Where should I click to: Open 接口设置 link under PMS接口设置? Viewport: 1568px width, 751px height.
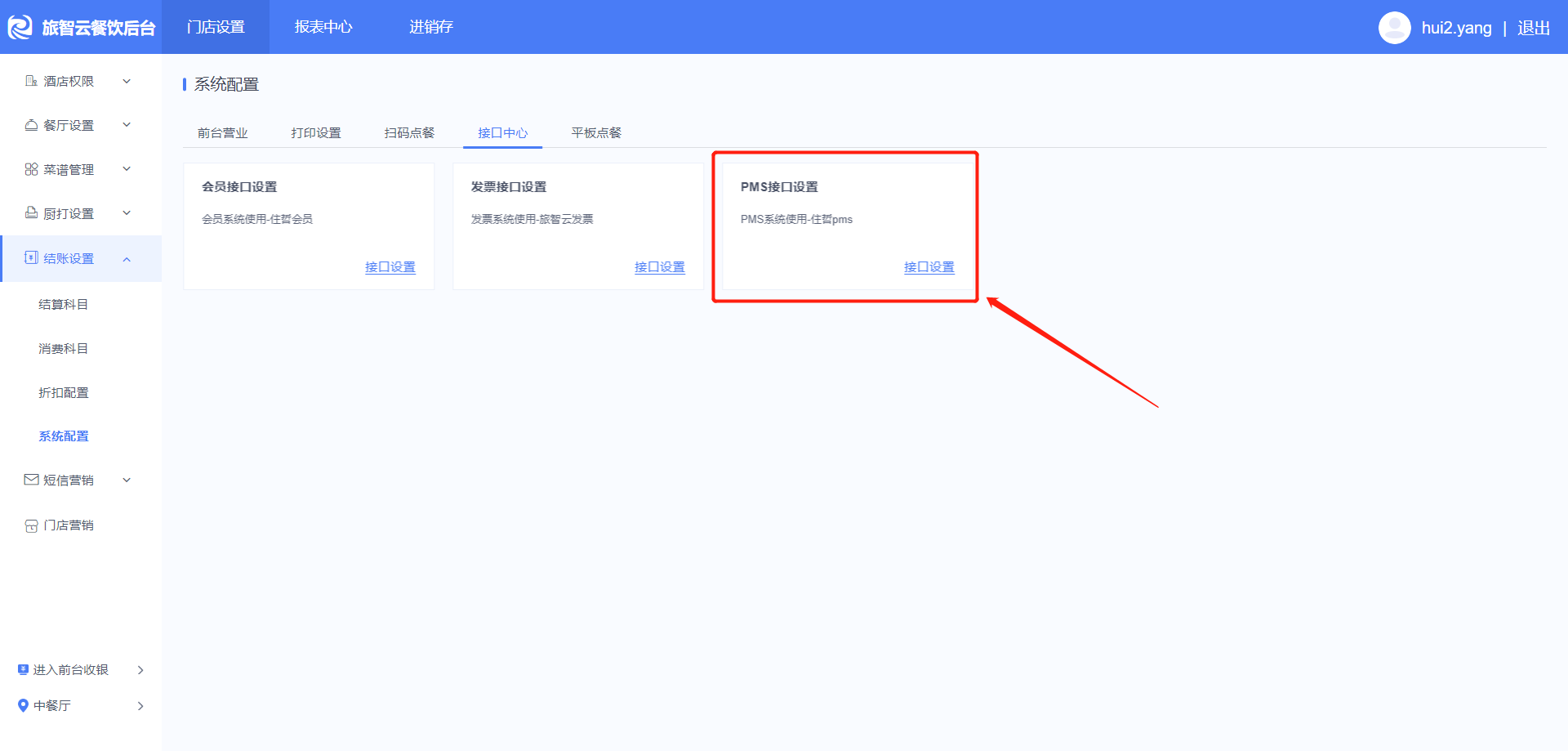[929, 267]
